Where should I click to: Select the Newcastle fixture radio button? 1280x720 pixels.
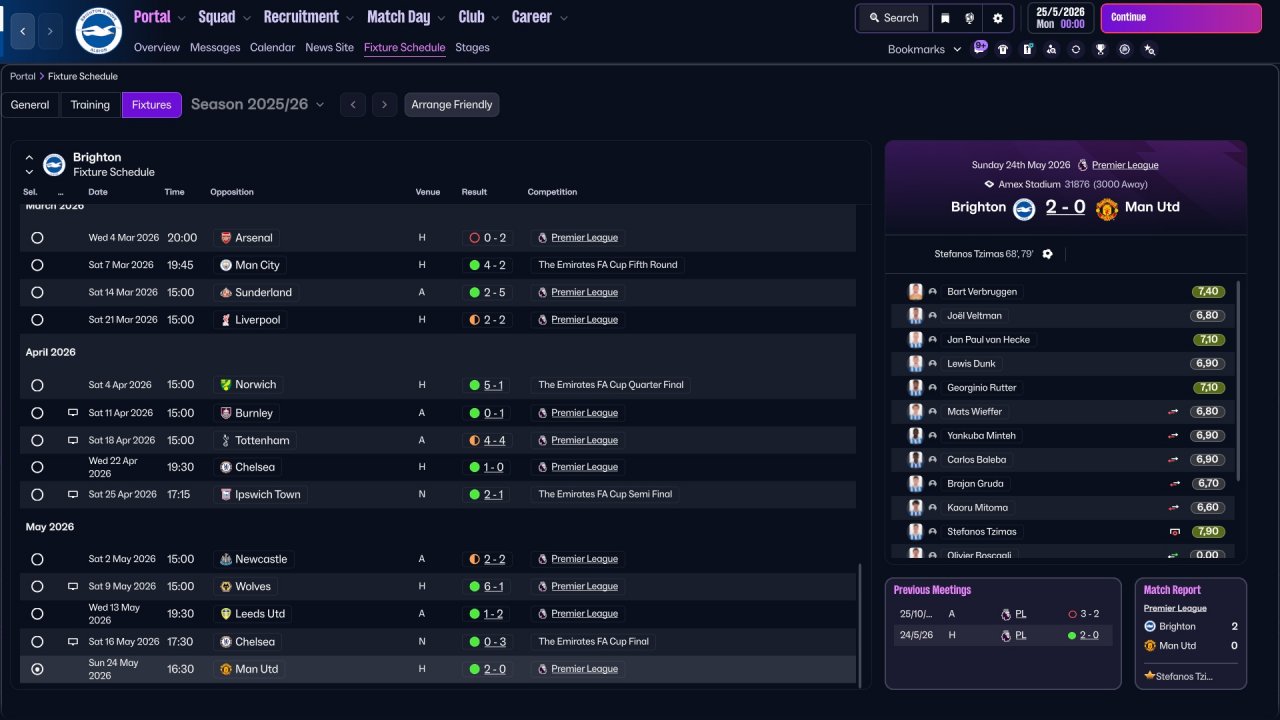coord(37,559)
